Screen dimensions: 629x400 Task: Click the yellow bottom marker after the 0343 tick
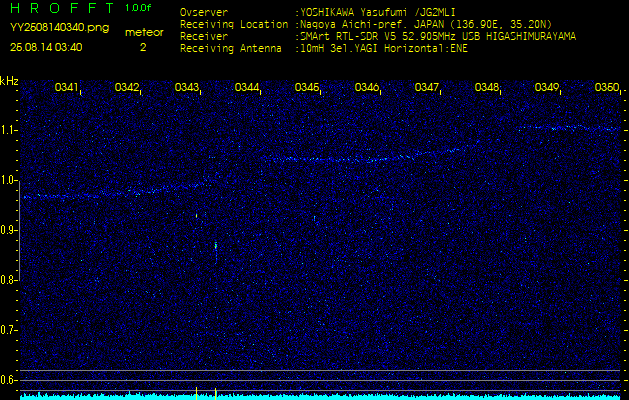point(215,393)
